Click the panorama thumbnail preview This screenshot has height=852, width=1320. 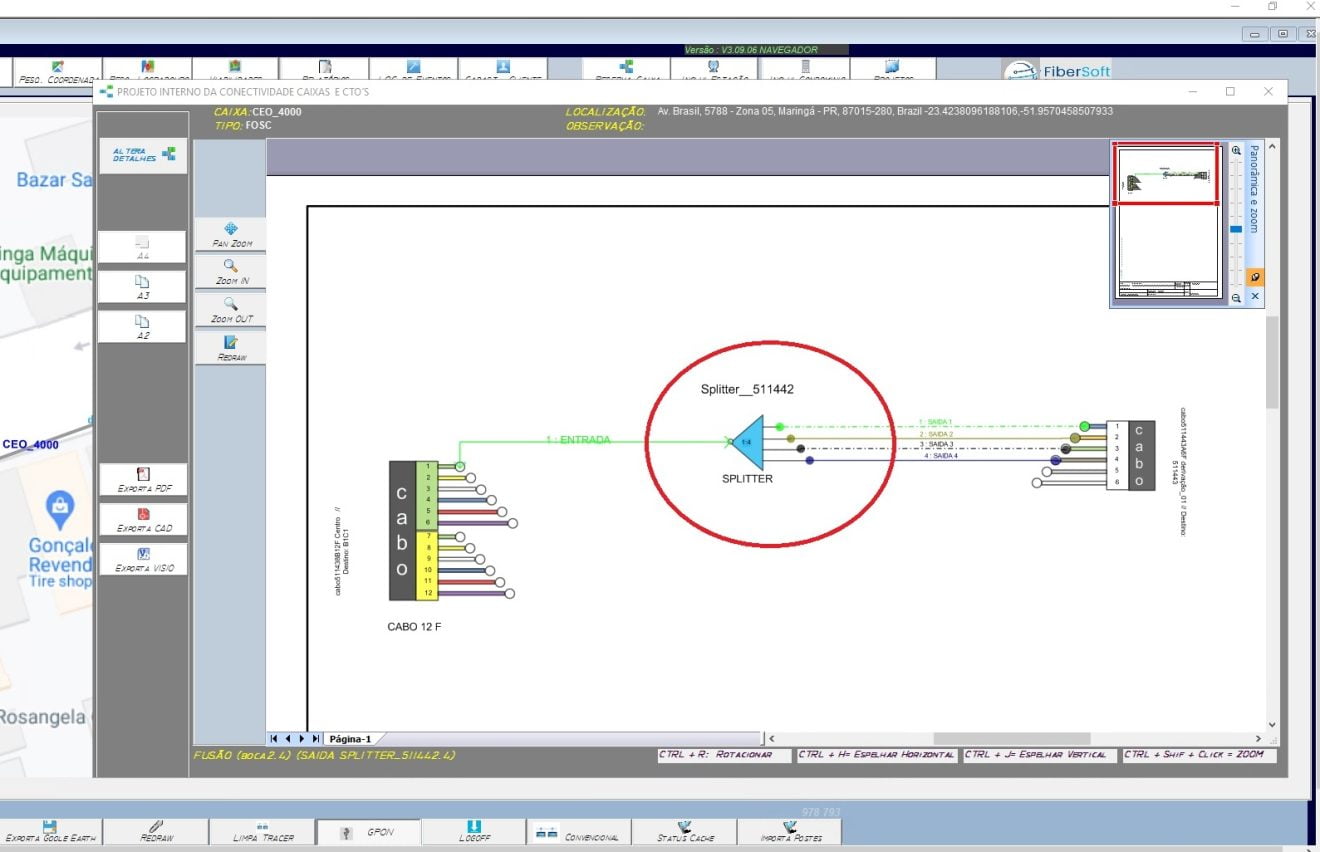click(x=1167, y=222)
